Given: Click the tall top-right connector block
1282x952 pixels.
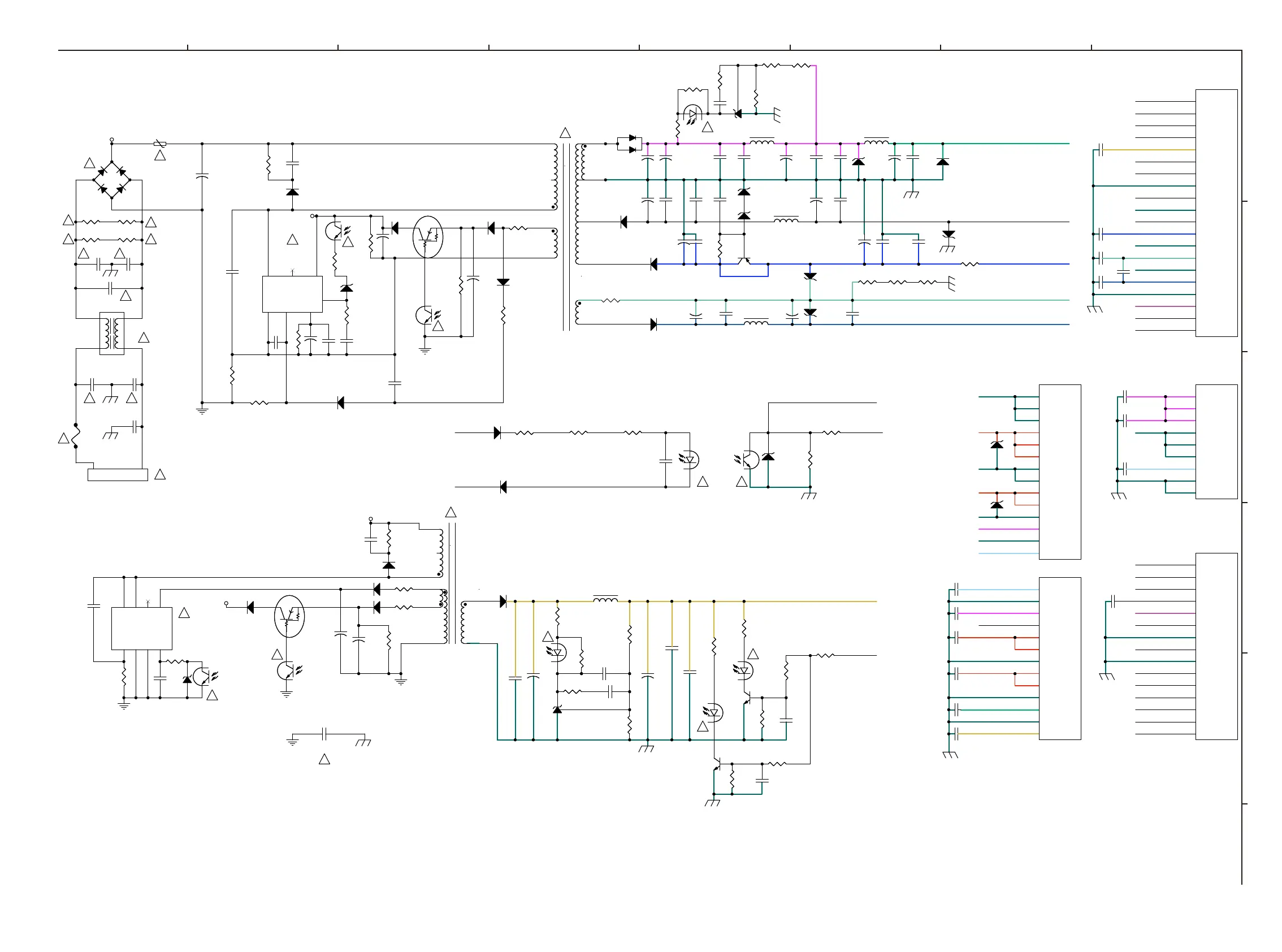Looking at the screenshot, I should pos(1216,213).
